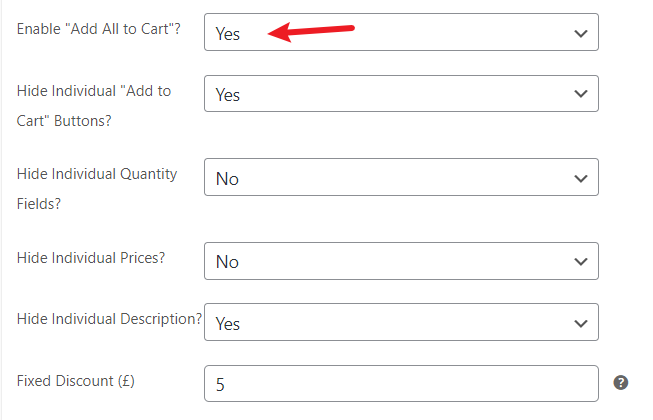Click the help question mark icon beside Fixed Discount
Image resolution: width=653 pixels, height=420 pixels.
coord(621,382)
